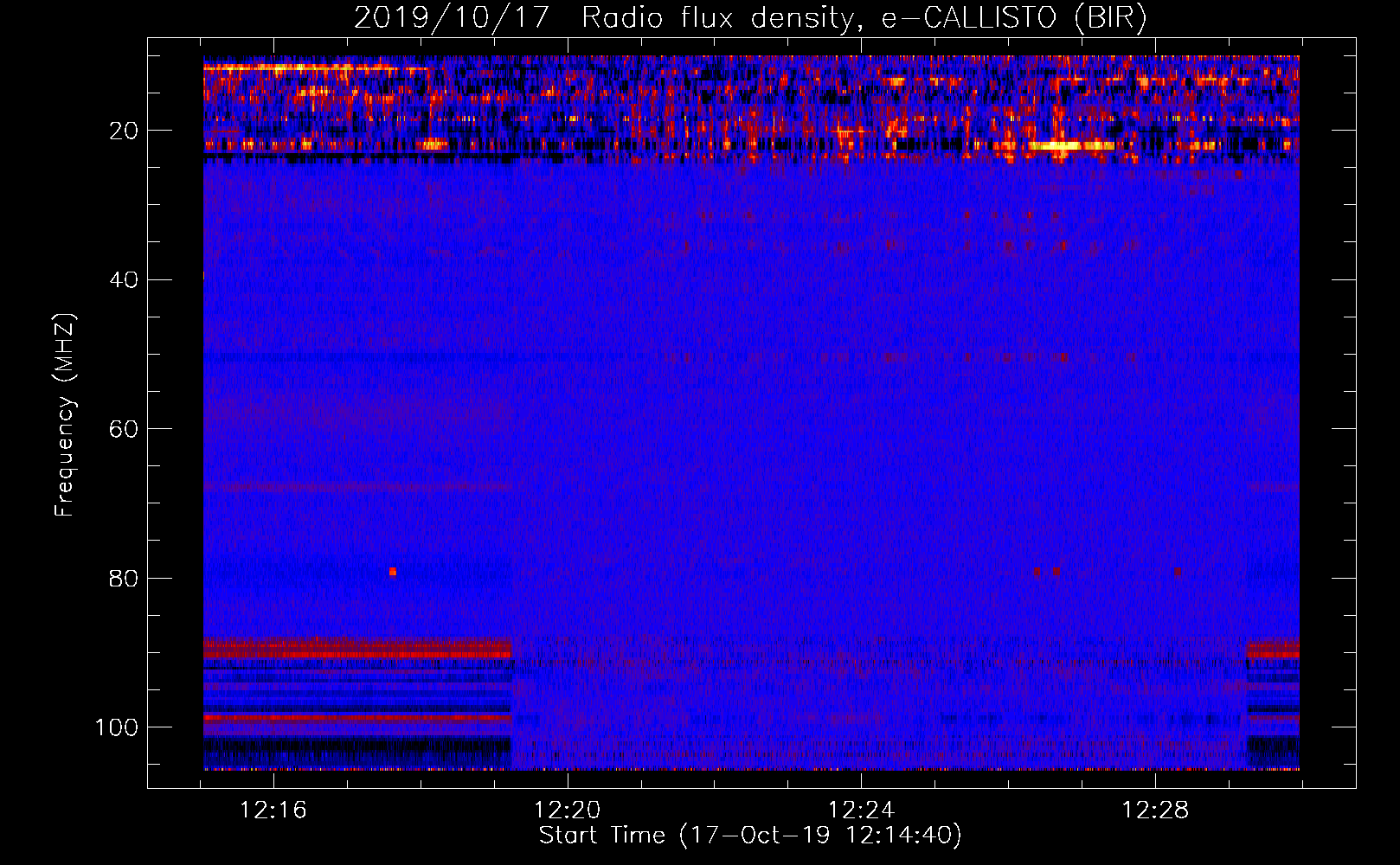Click the 12:20 time tick label

[x=568, y=811]
